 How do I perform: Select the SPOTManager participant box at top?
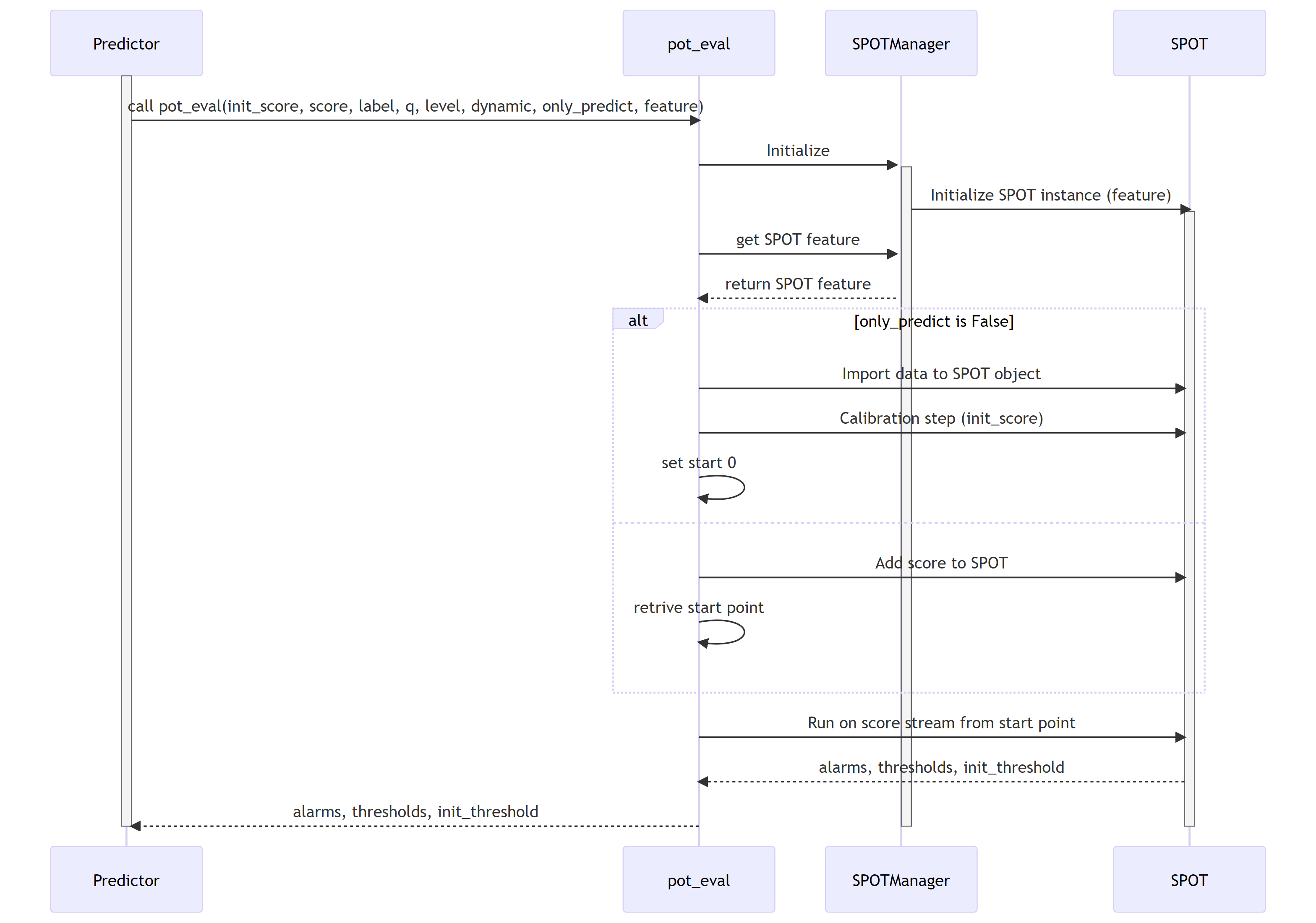901,43
